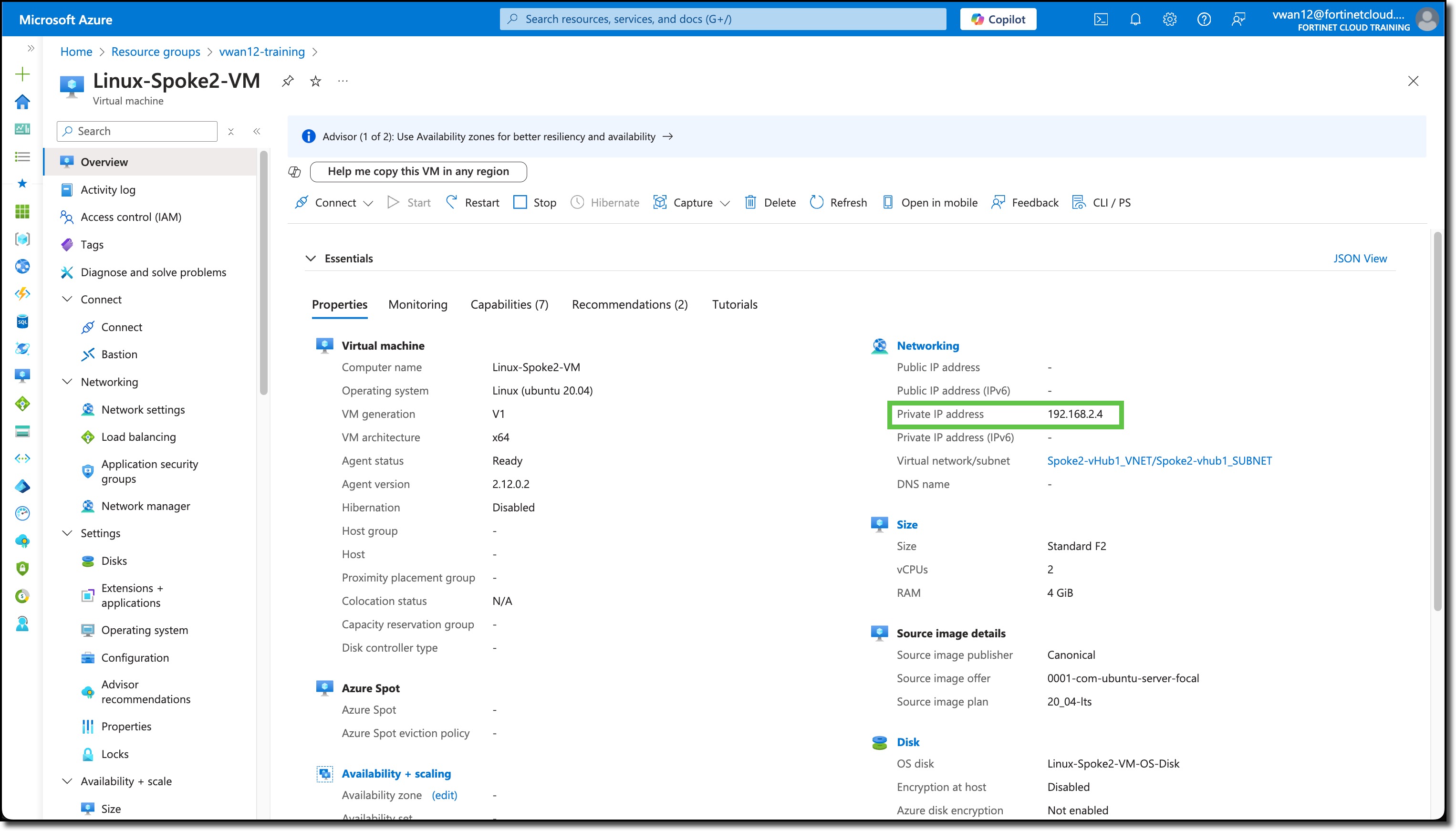Screen dimensions: 1456x831
Task: Click the Copilot icon beside Help me copy
Action: point(294,172)
